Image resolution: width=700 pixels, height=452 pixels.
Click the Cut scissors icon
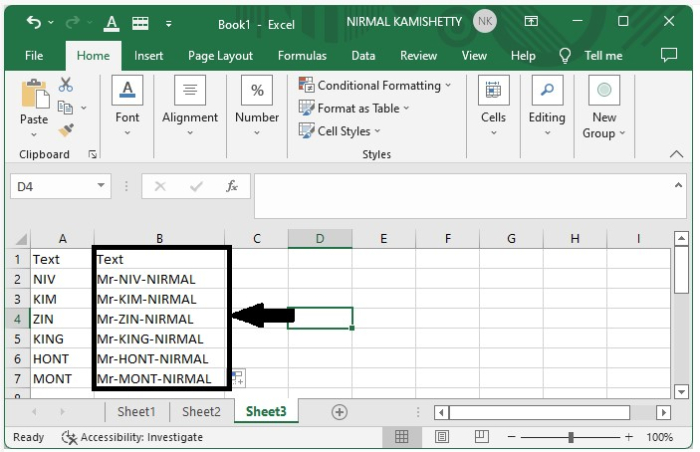click(x=66, y=84)
